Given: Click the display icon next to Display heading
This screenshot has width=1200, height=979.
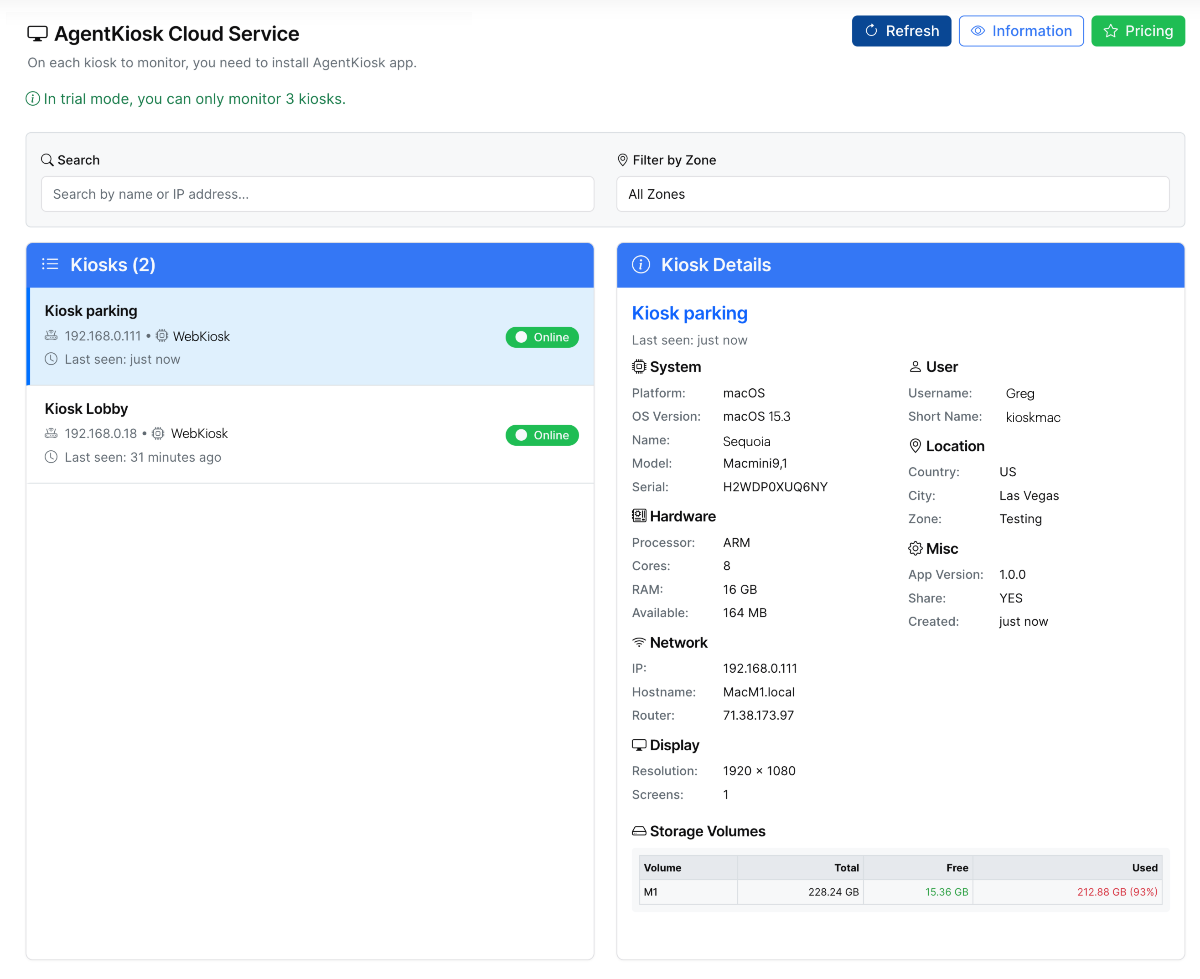Looking at the screenshot, I should (639, 745).
